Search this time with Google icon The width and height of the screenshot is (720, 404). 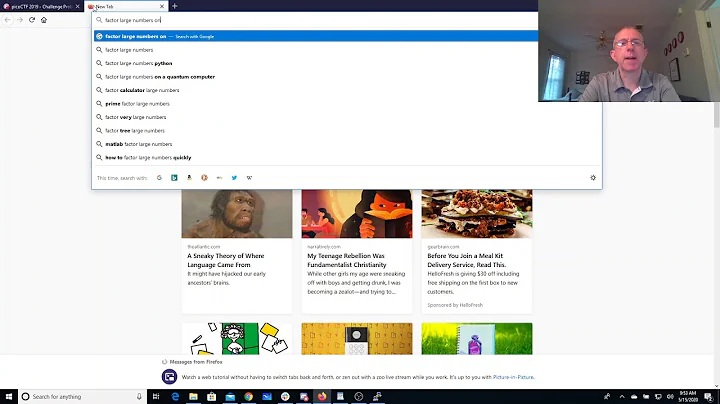pyautogui.click(x=159, y=178)
